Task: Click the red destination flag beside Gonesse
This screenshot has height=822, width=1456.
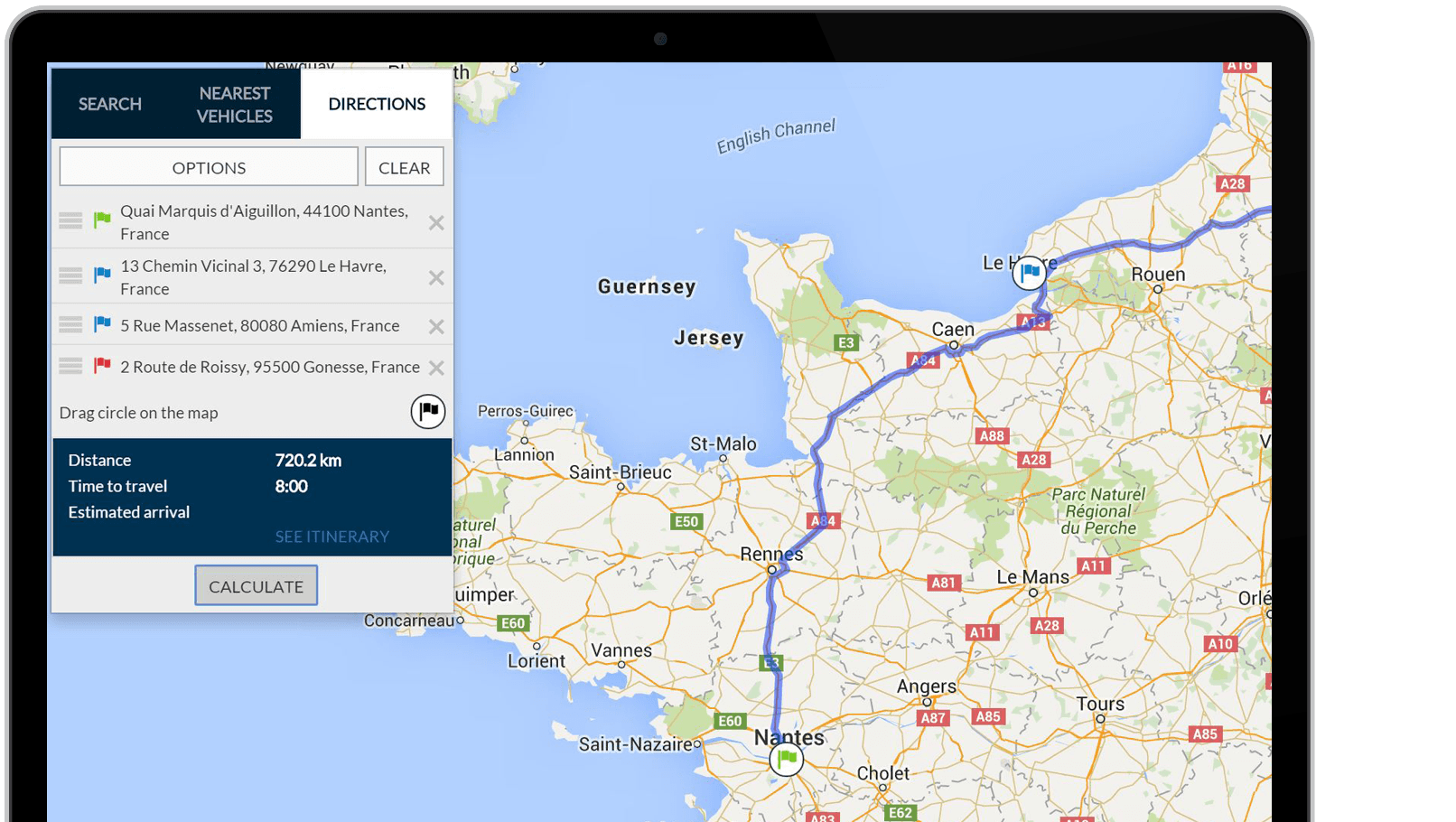Action: [x=102, y=365]
